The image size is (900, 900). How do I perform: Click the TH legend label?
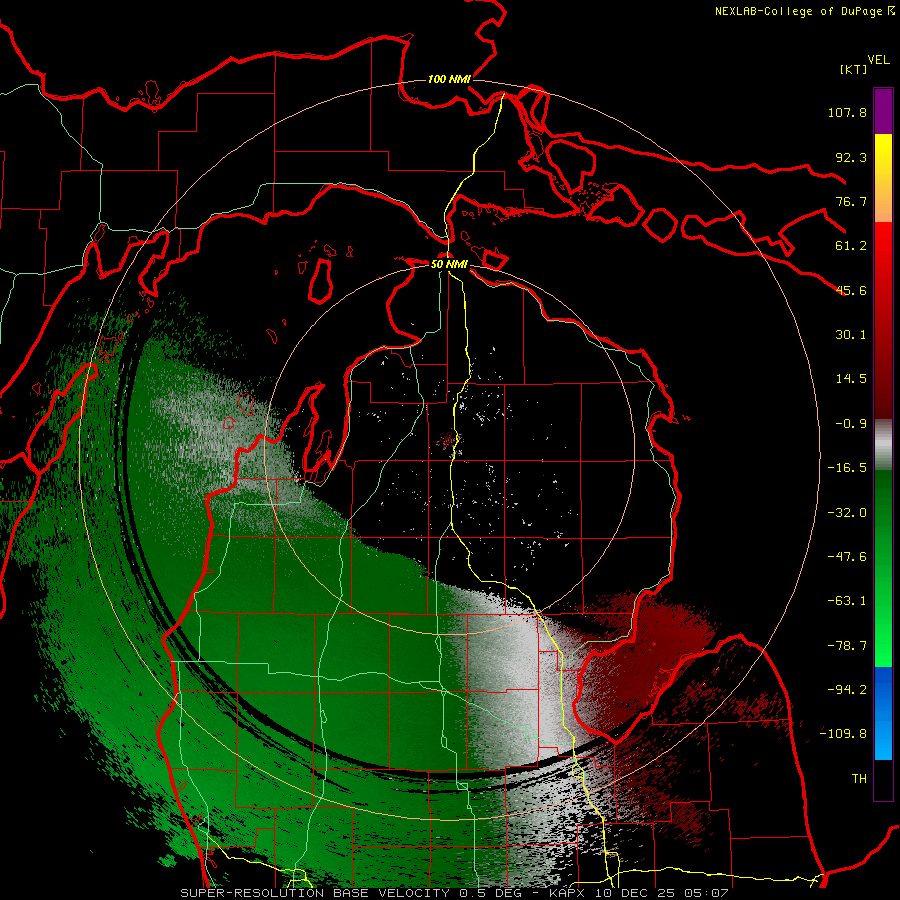click(859, 779)
